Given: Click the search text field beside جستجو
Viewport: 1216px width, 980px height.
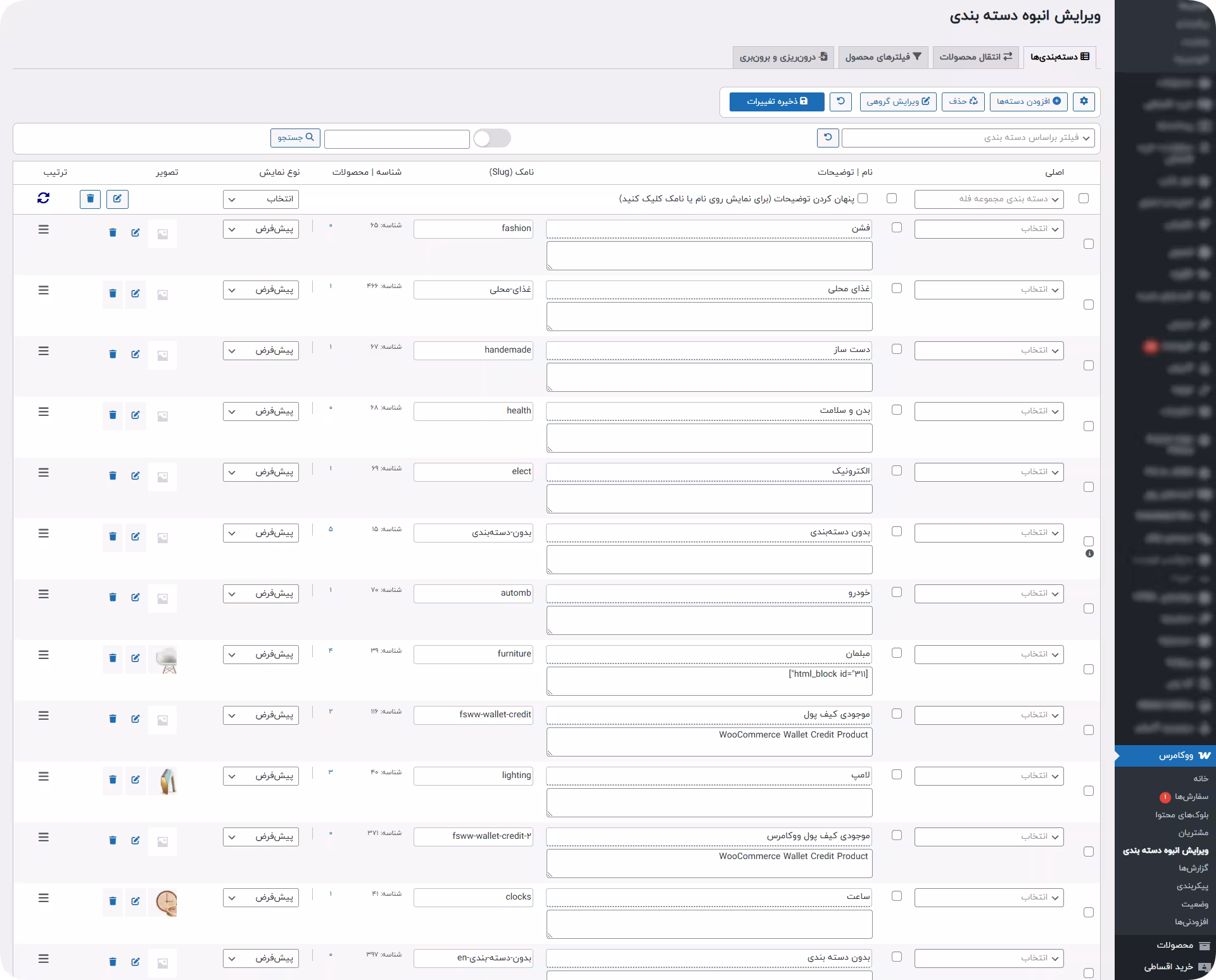Looking at the screenshot, I should [x=397, y=139].
